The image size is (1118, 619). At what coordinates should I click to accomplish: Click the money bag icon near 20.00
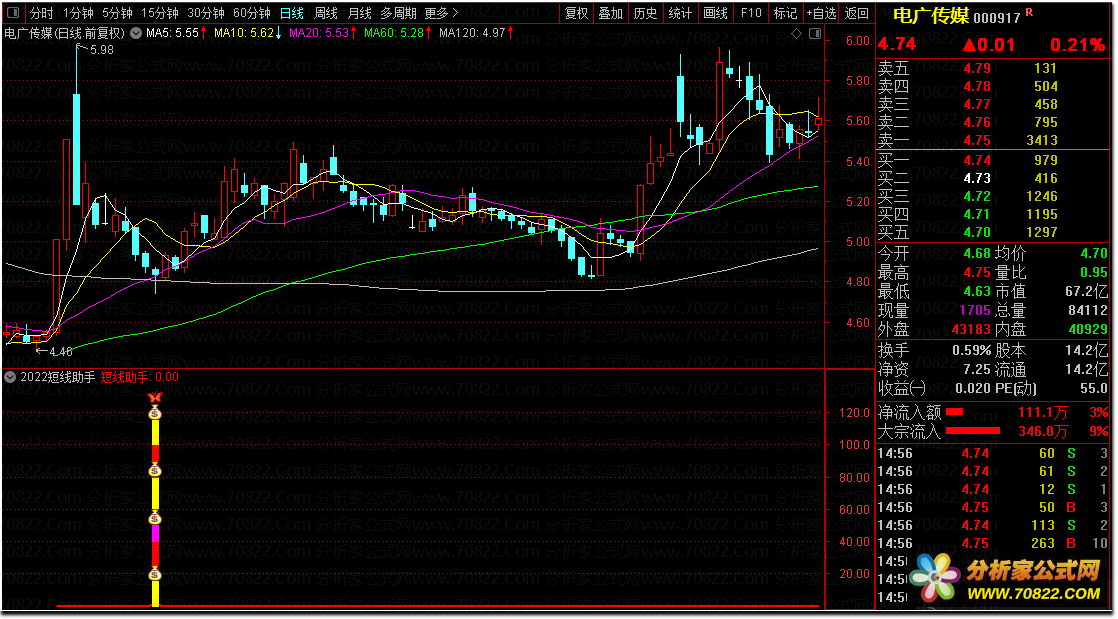tap(155, 573)
